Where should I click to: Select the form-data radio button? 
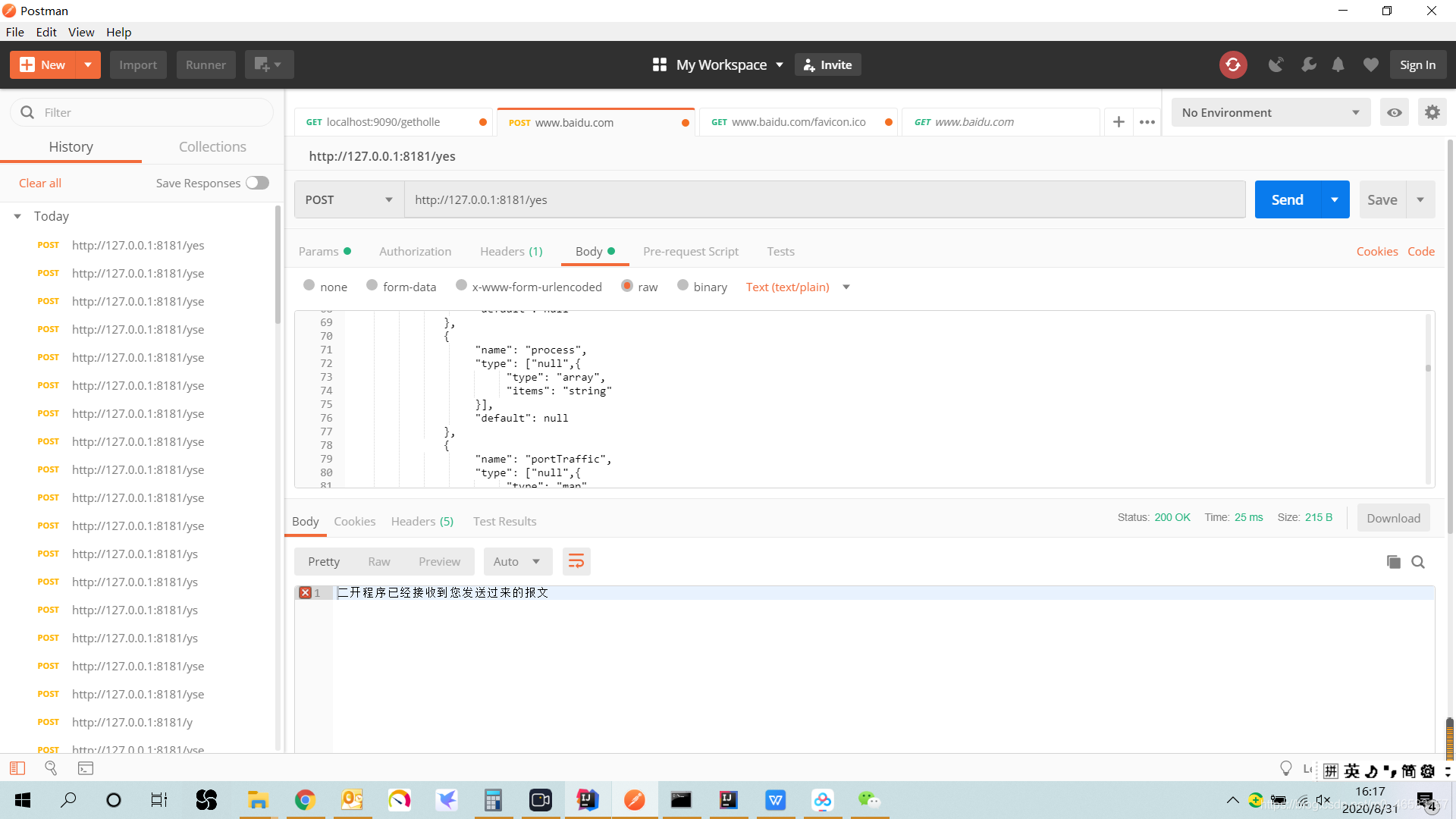point(372,286)
